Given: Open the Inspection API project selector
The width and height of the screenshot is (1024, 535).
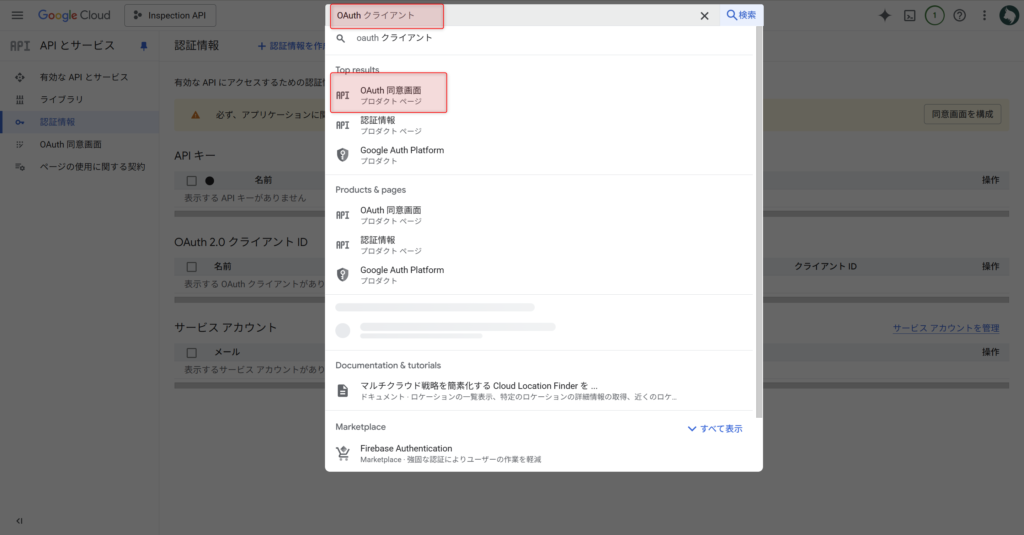Looking at the screenshot, I should [170, 16].
